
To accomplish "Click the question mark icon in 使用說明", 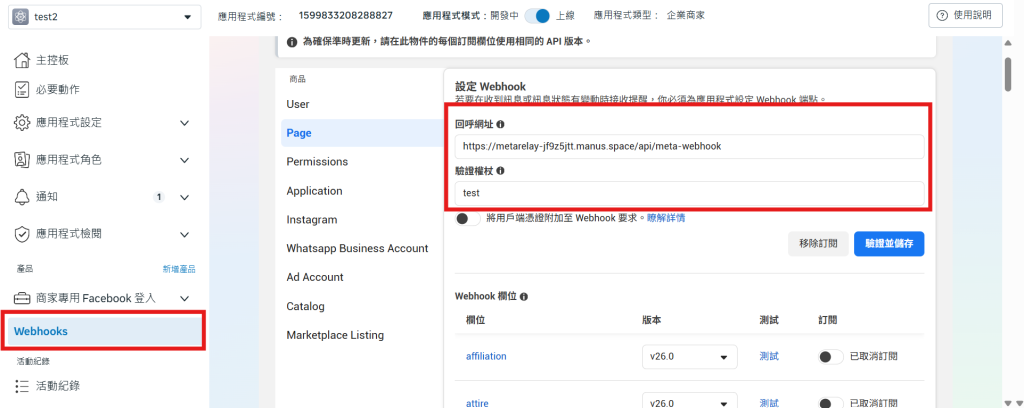I will tap(942, 16).
